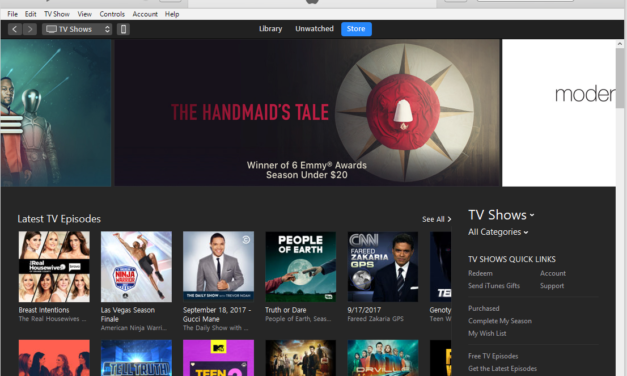
Task: Open the Truth or Dare episode title
Action: coord(286,310)
